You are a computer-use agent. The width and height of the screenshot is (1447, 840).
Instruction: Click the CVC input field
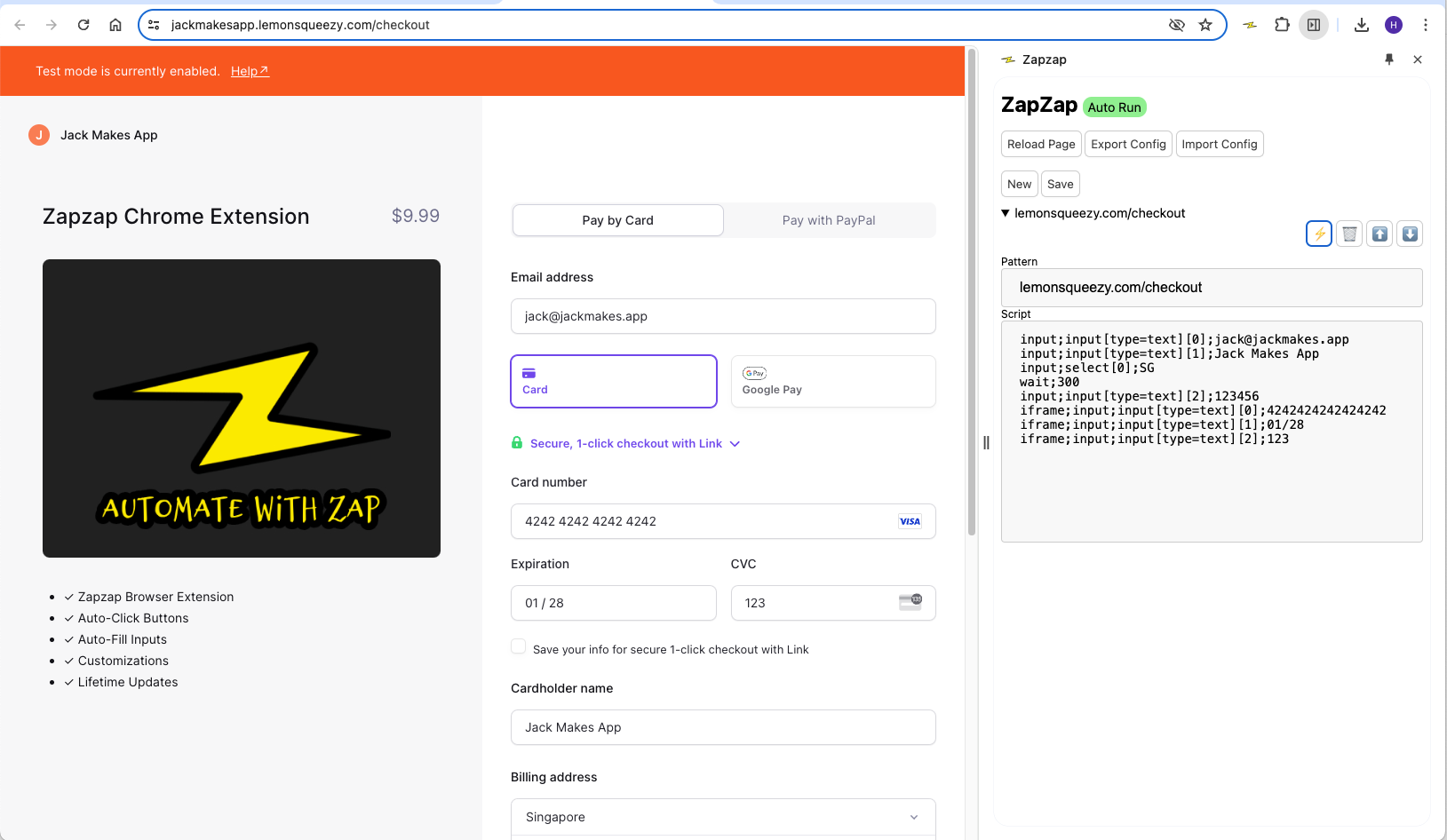pyautogui.click(x=833, y=603)
